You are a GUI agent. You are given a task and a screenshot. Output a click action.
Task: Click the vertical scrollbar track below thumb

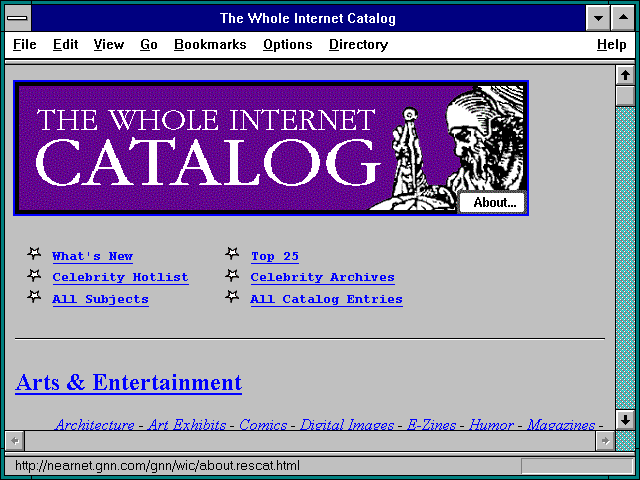point(625,258)
